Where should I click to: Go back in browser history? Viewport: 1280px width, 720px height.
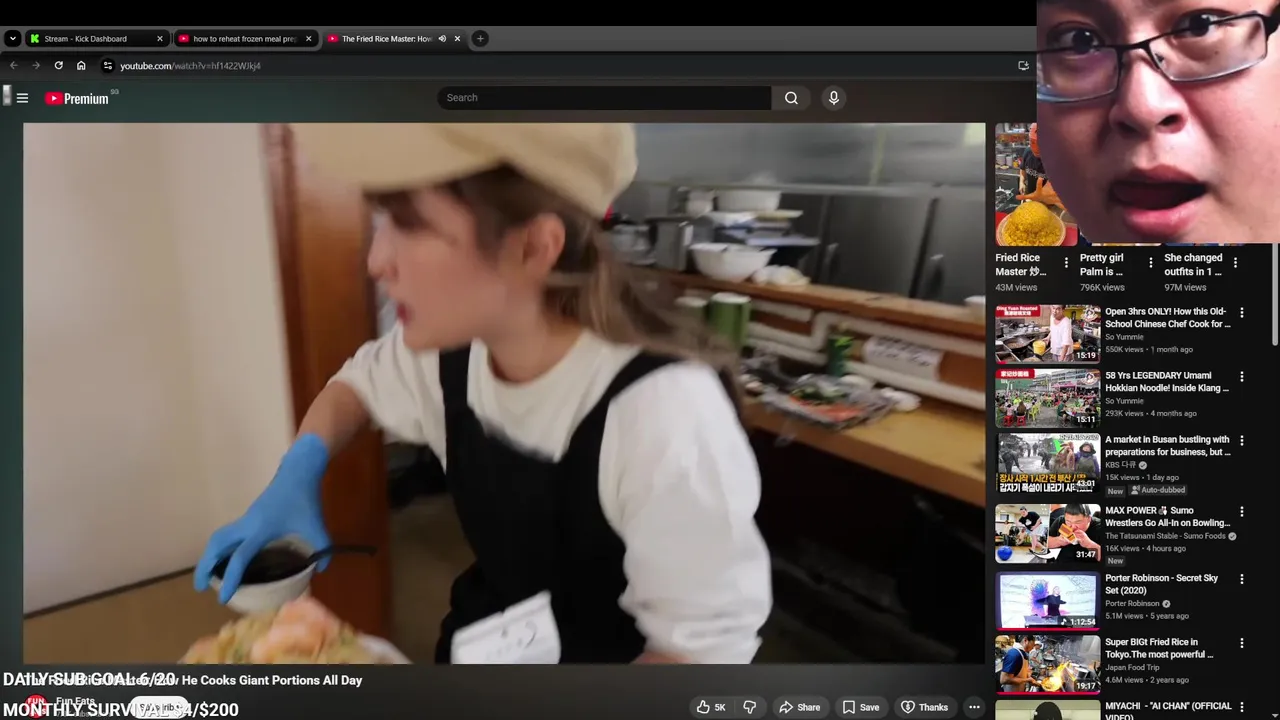click(x=14, y=66)
